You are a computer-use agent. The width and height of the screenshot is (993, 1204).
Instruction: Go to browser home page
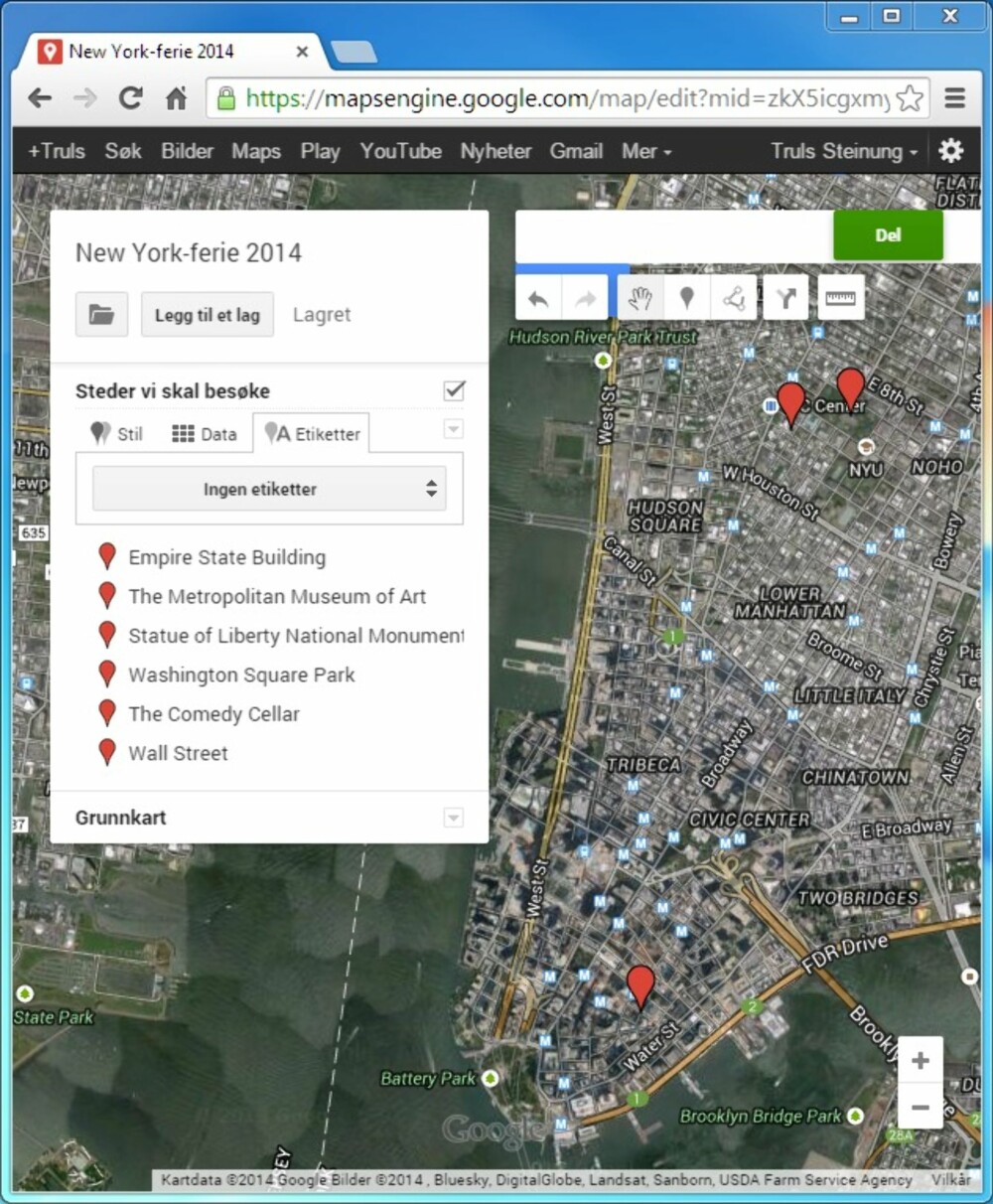[x=176, y=98]
